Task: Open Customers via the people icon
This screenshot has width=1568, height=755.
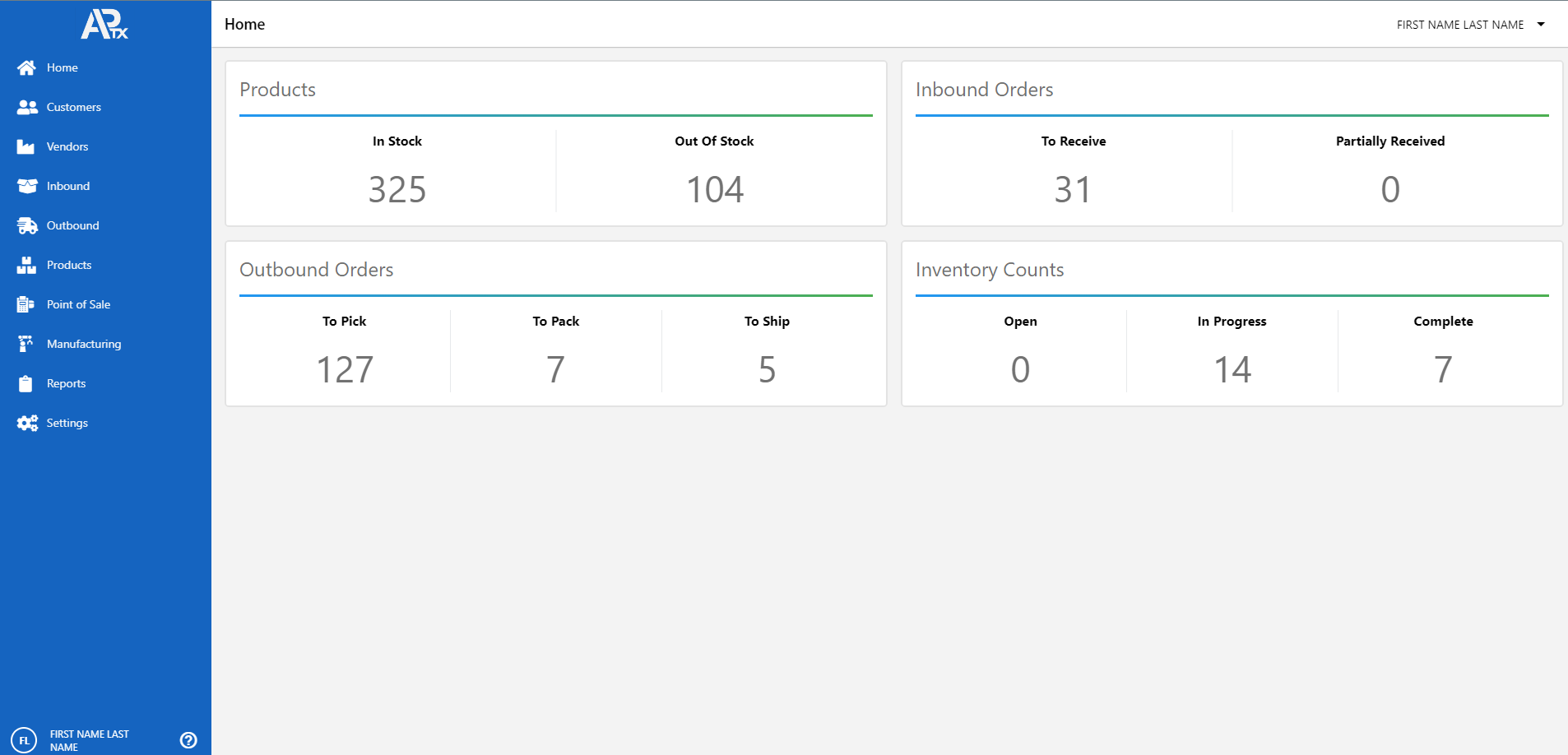Action: click(27, 107)
